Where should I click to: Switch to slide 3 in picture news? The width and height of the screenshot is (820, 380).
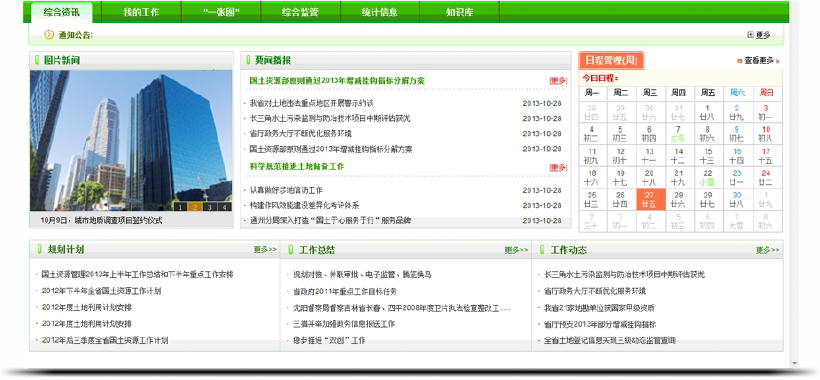(x=210, y=207)
